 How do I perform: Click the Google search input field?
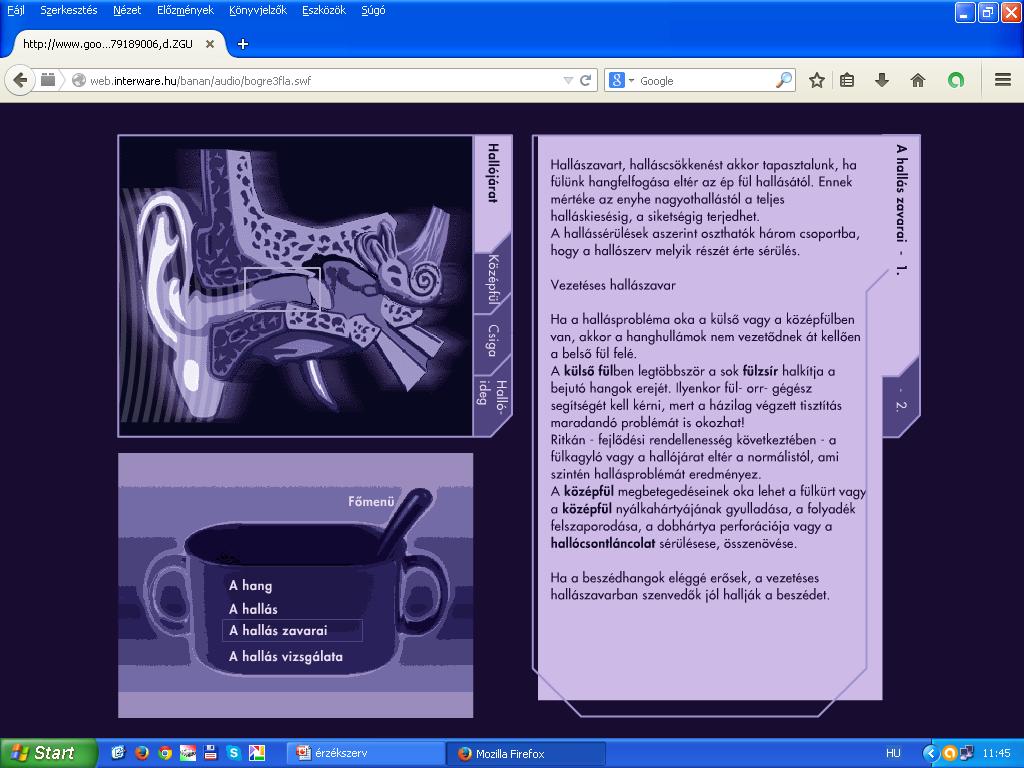(705, 80)
